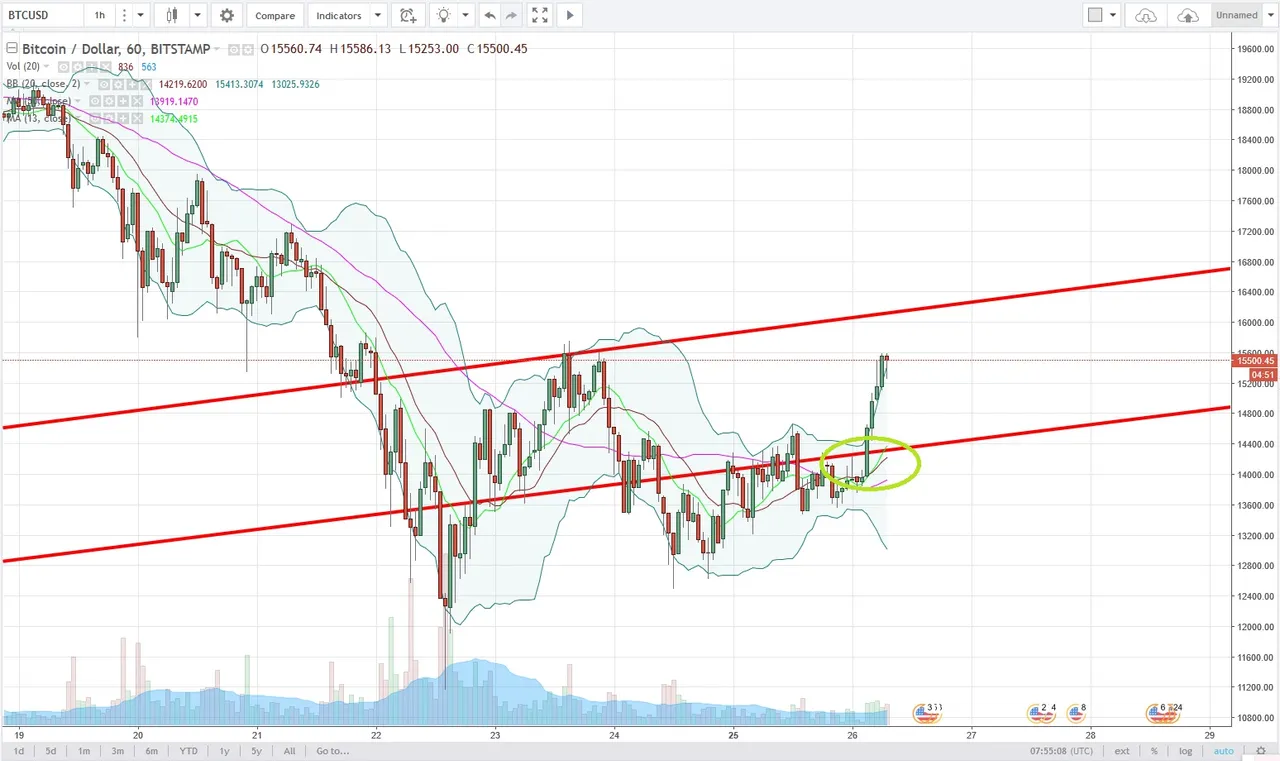Click the Indicators button

(339, 15)
